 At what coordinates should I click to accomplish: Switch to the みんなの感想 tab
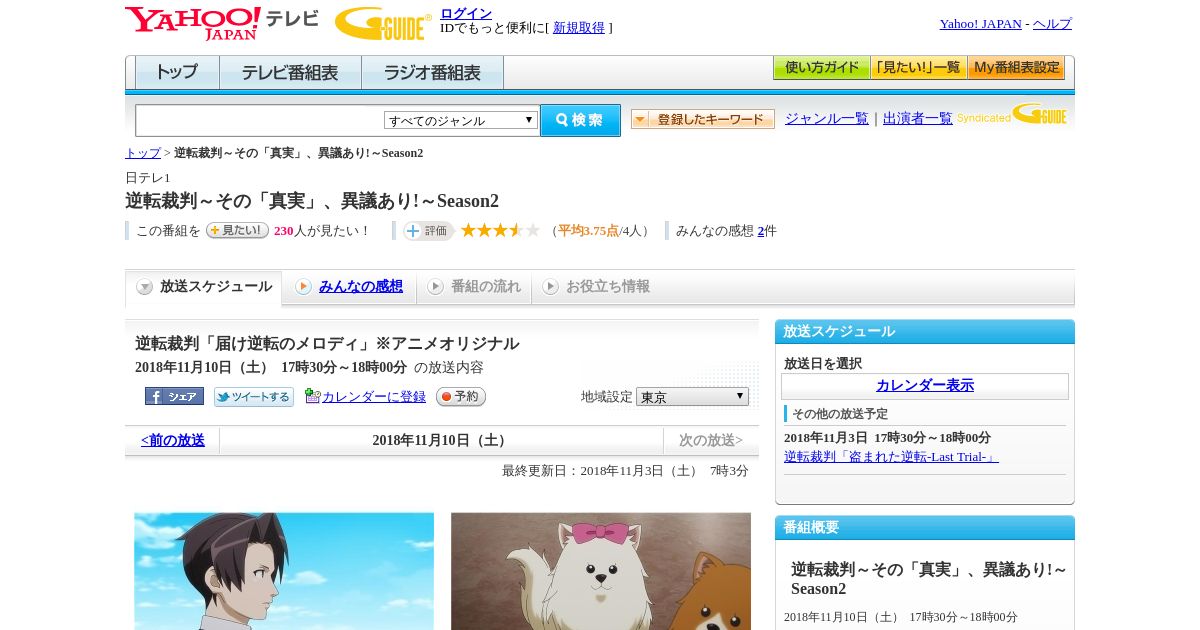(x=349, y=287)
